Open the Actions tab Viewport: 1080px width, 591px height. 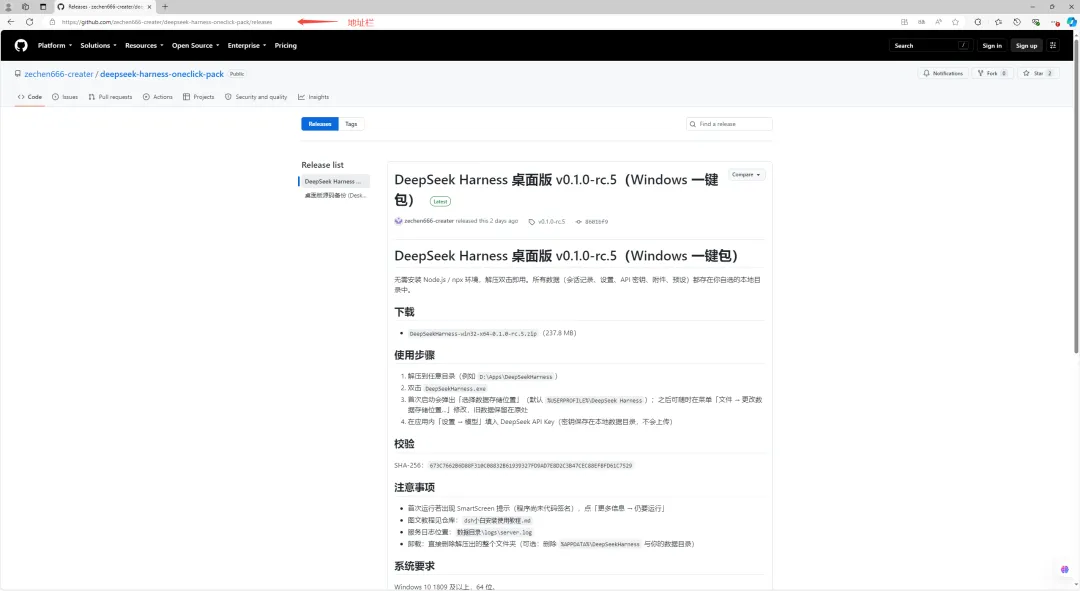(158, 97)
